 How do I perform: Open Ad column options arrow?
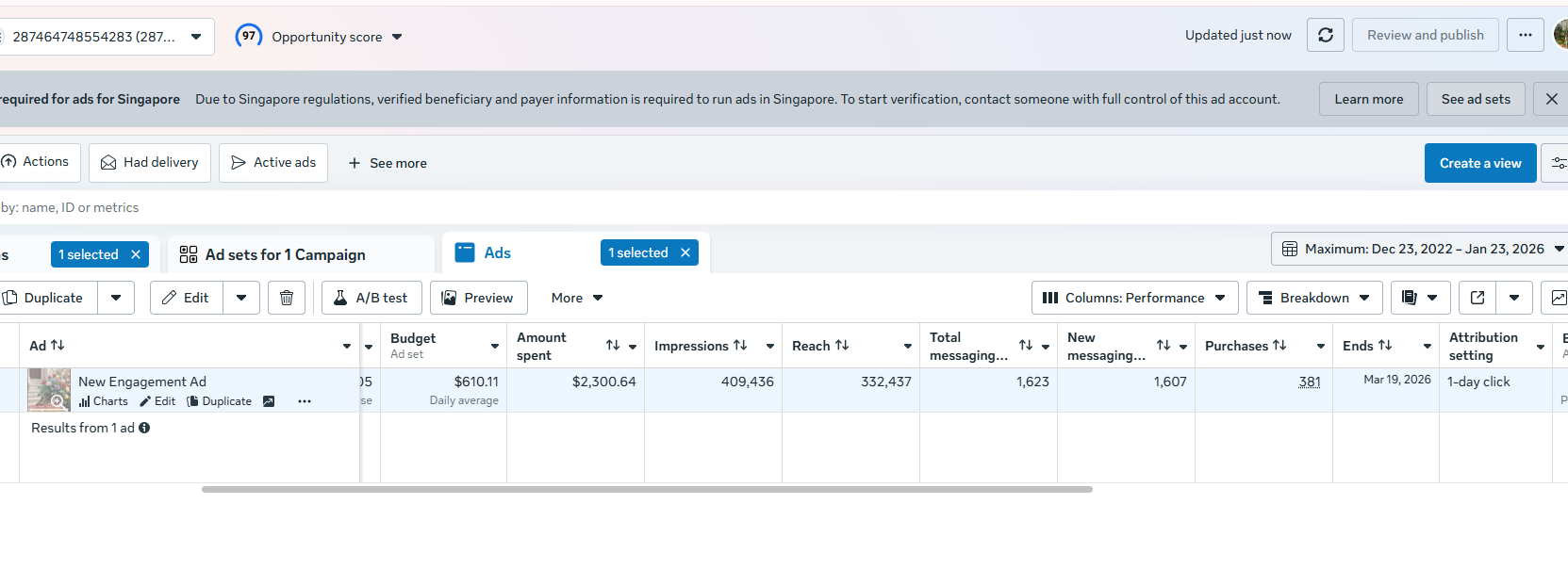pyautogui.click(x=347, y=347)
